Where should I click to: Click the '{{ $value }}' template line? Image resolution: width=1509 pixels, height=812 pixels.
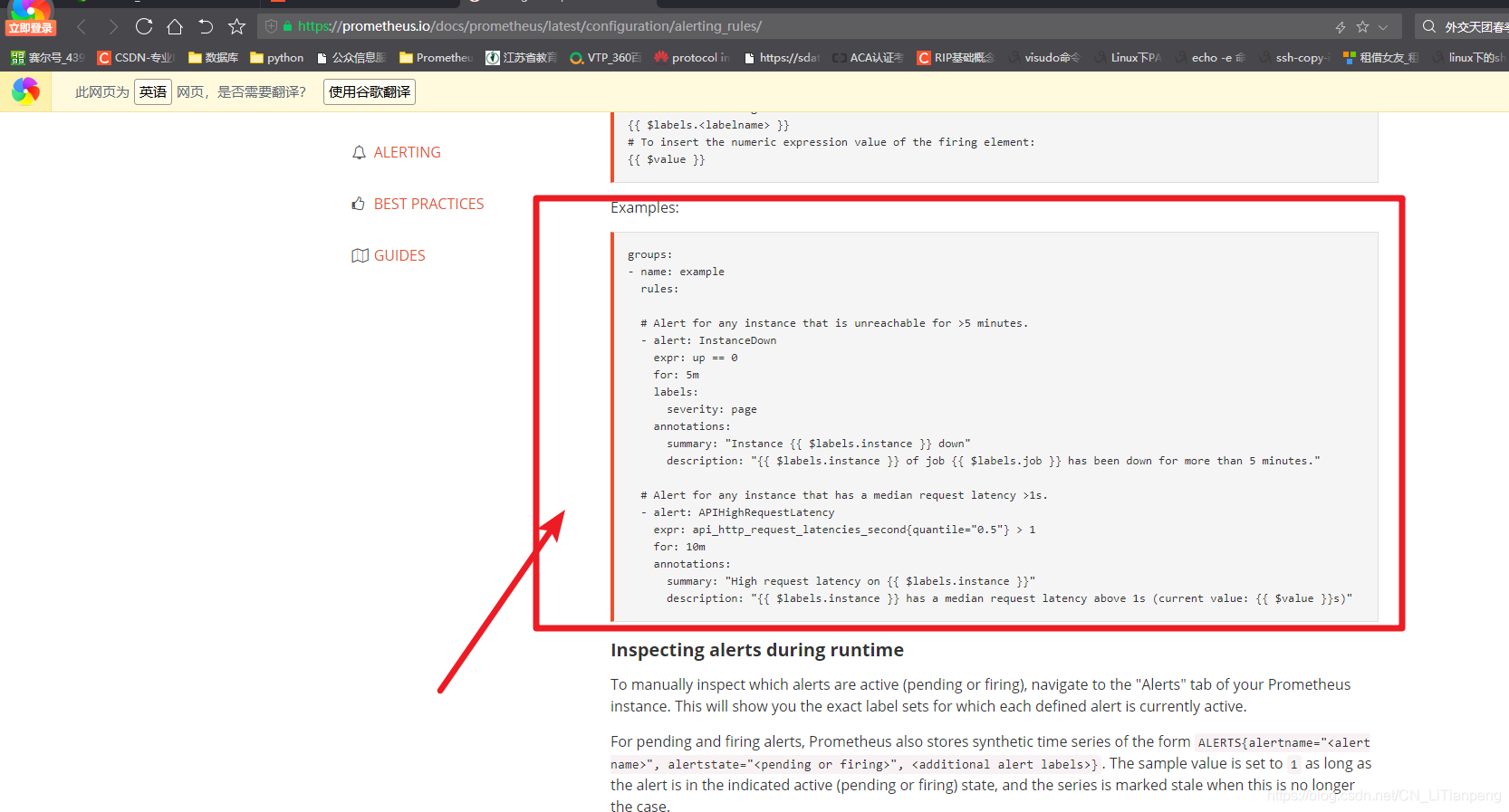point(667,159)
